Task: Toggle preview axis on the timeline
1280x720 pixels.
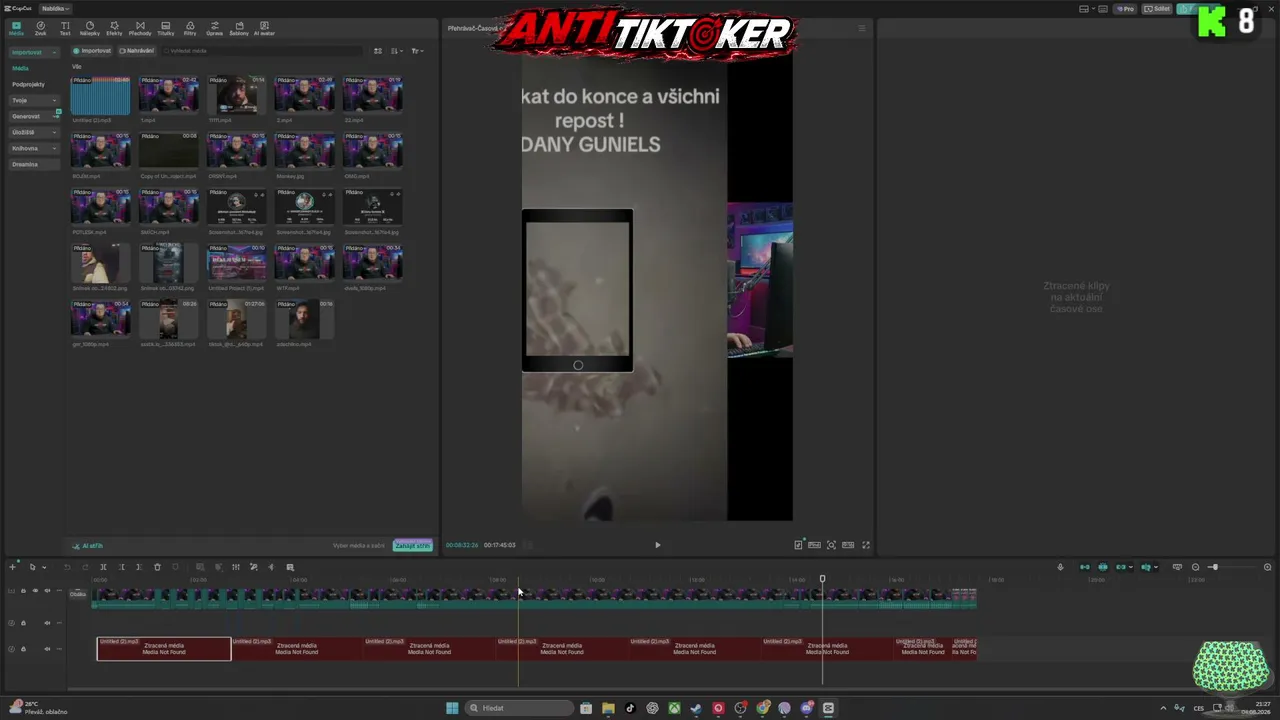Action: pyautogui.click(x=1146, y=567)
